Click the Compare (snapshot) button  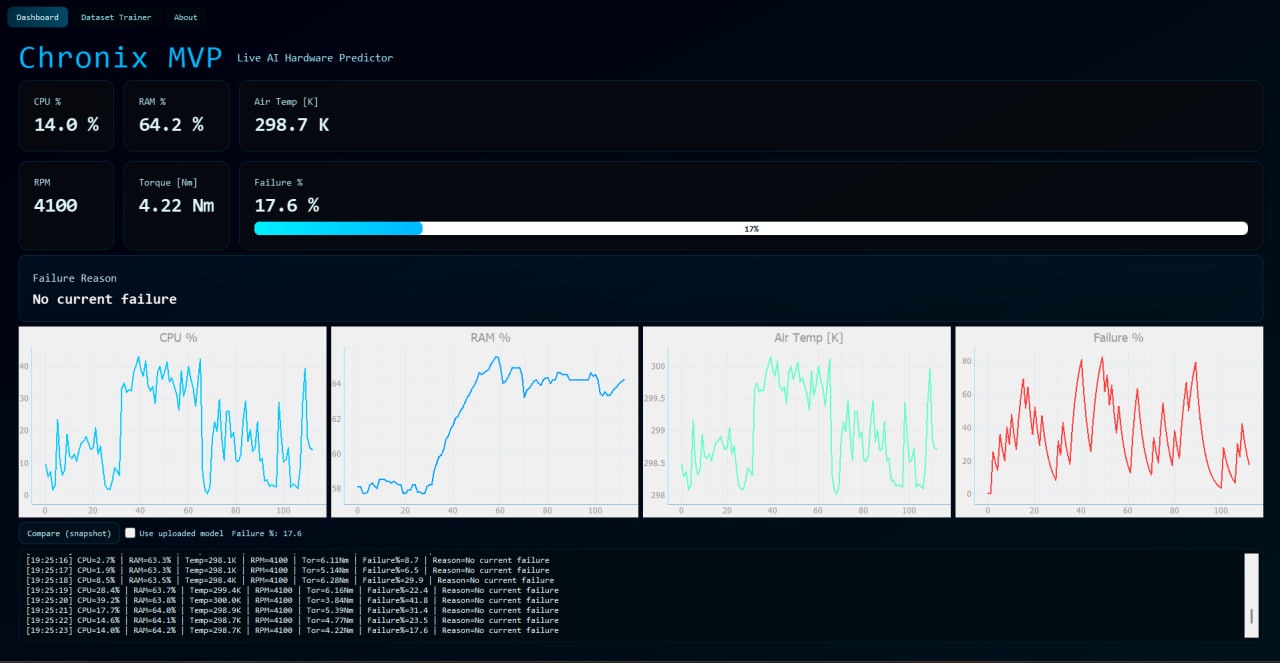(x=68, y=533)
